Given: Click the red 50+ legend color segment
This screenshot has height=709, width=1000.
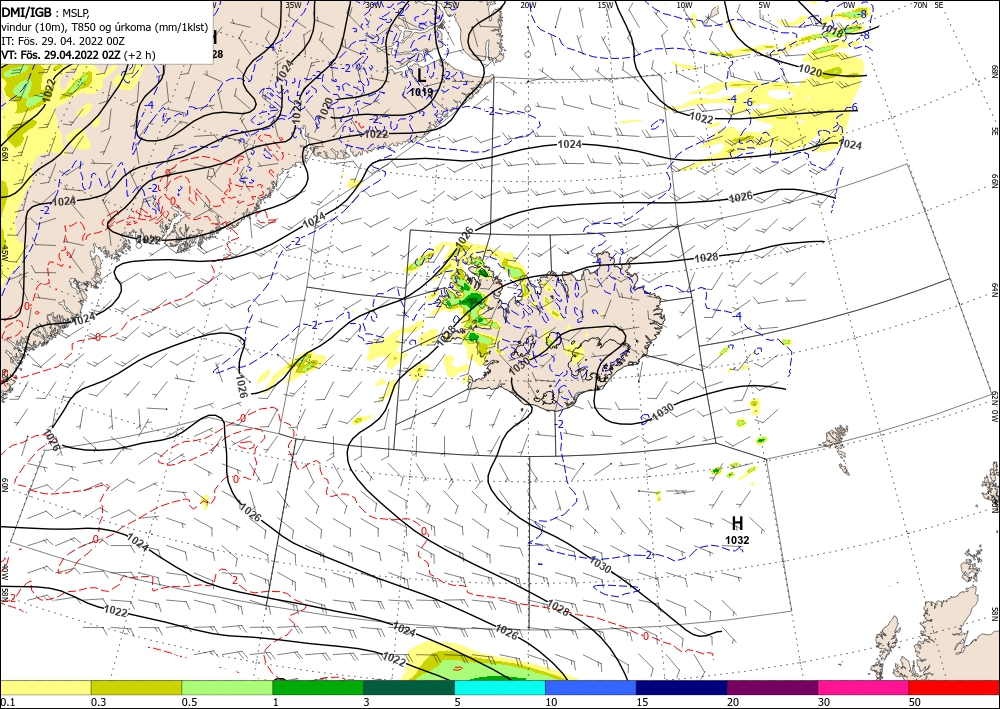Looking at the screenshot, I should click(x=954, y=687).
